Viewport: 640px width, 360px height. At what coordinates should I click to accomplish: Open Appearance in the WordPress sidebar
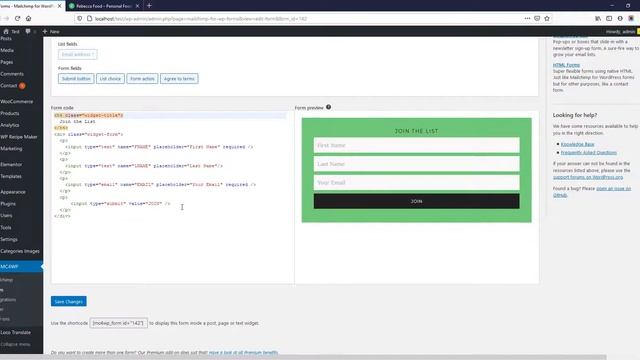click(13, 191)
